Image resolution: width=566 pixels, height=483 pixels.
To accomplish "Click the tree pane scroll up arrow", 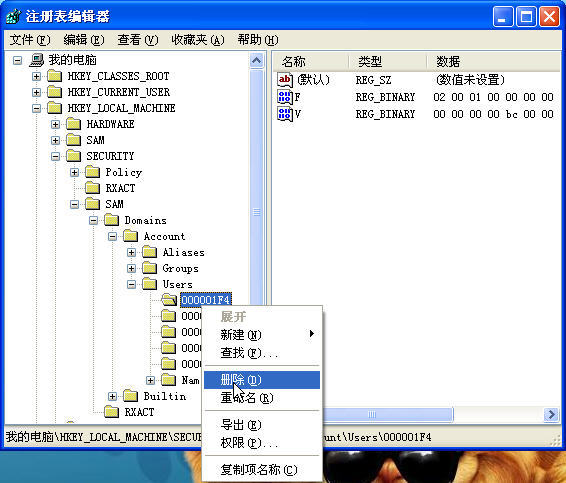I will pyautogui.click(x=256, y=60).
